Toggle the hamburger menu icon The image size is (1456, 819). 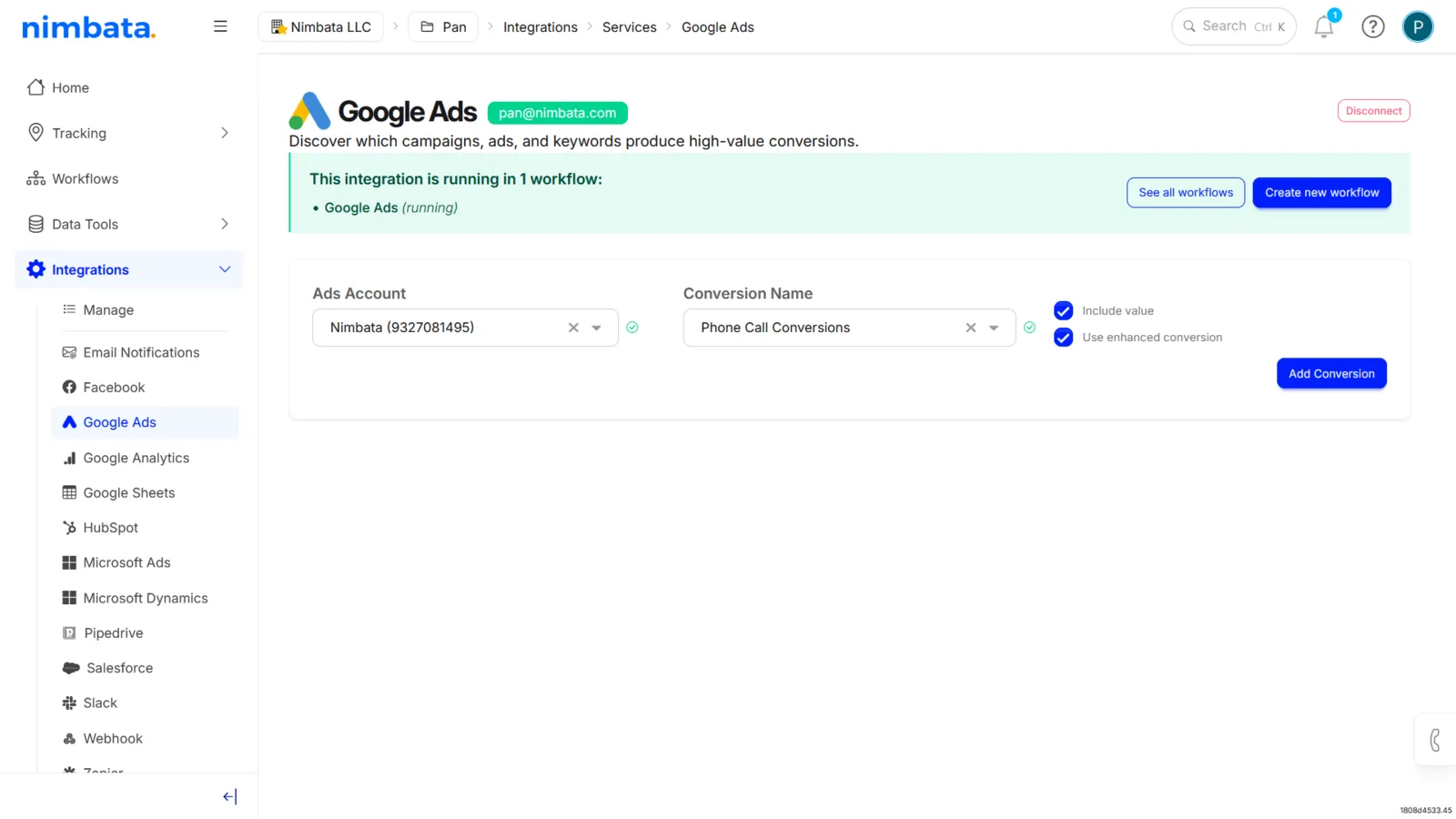220,26
